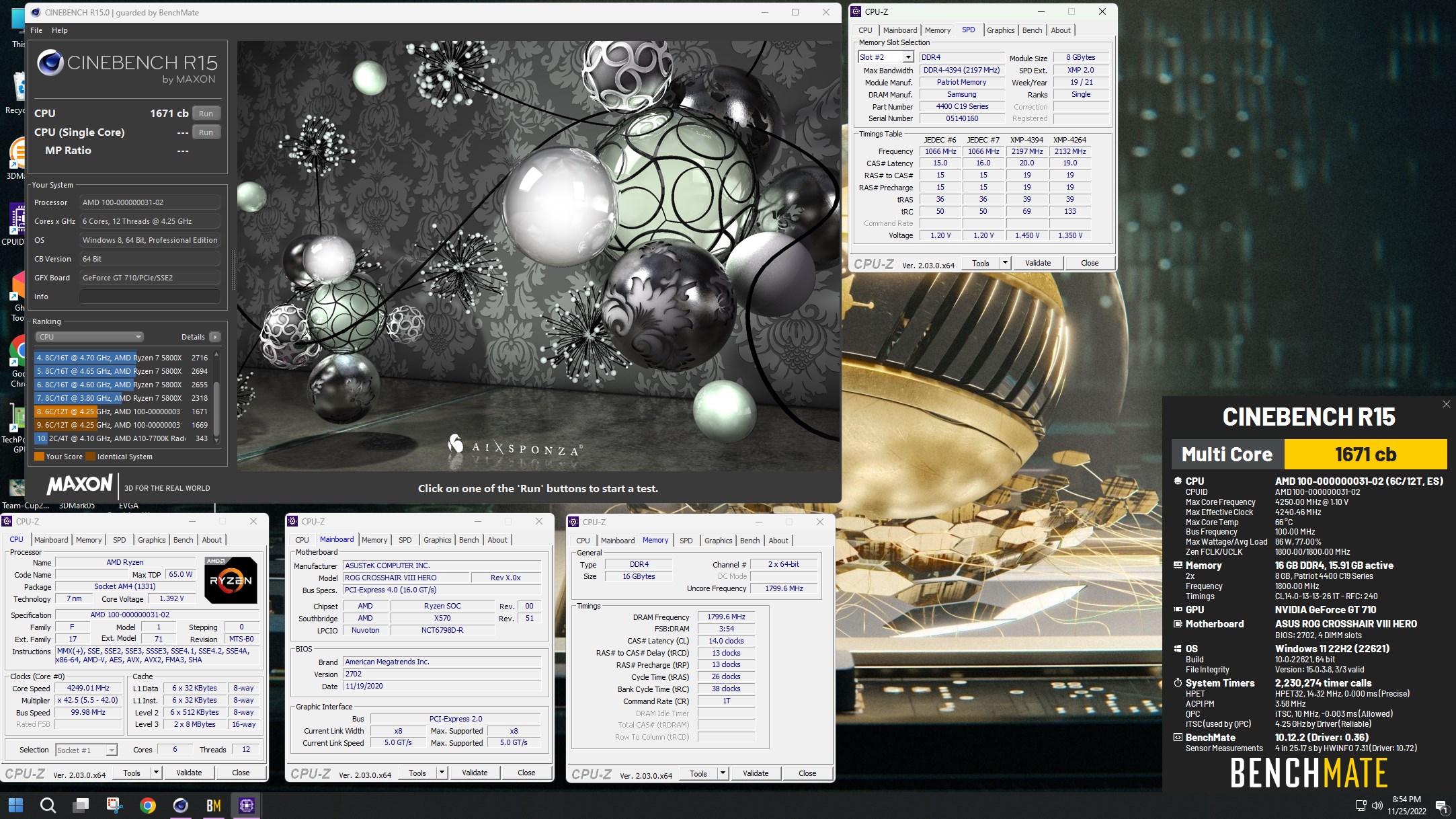Viewport: 1456px width, 819px height.
Task: Switch to BenchMate taskbar icon
Action: pos(213,805)
